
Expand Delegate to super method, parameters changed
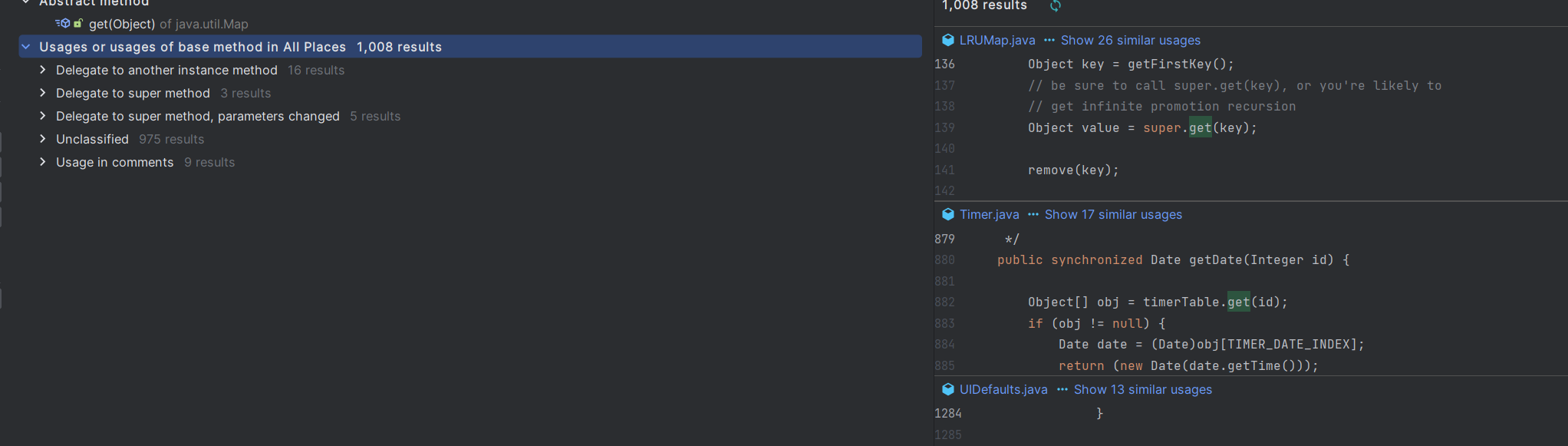[x=43, y=116]
